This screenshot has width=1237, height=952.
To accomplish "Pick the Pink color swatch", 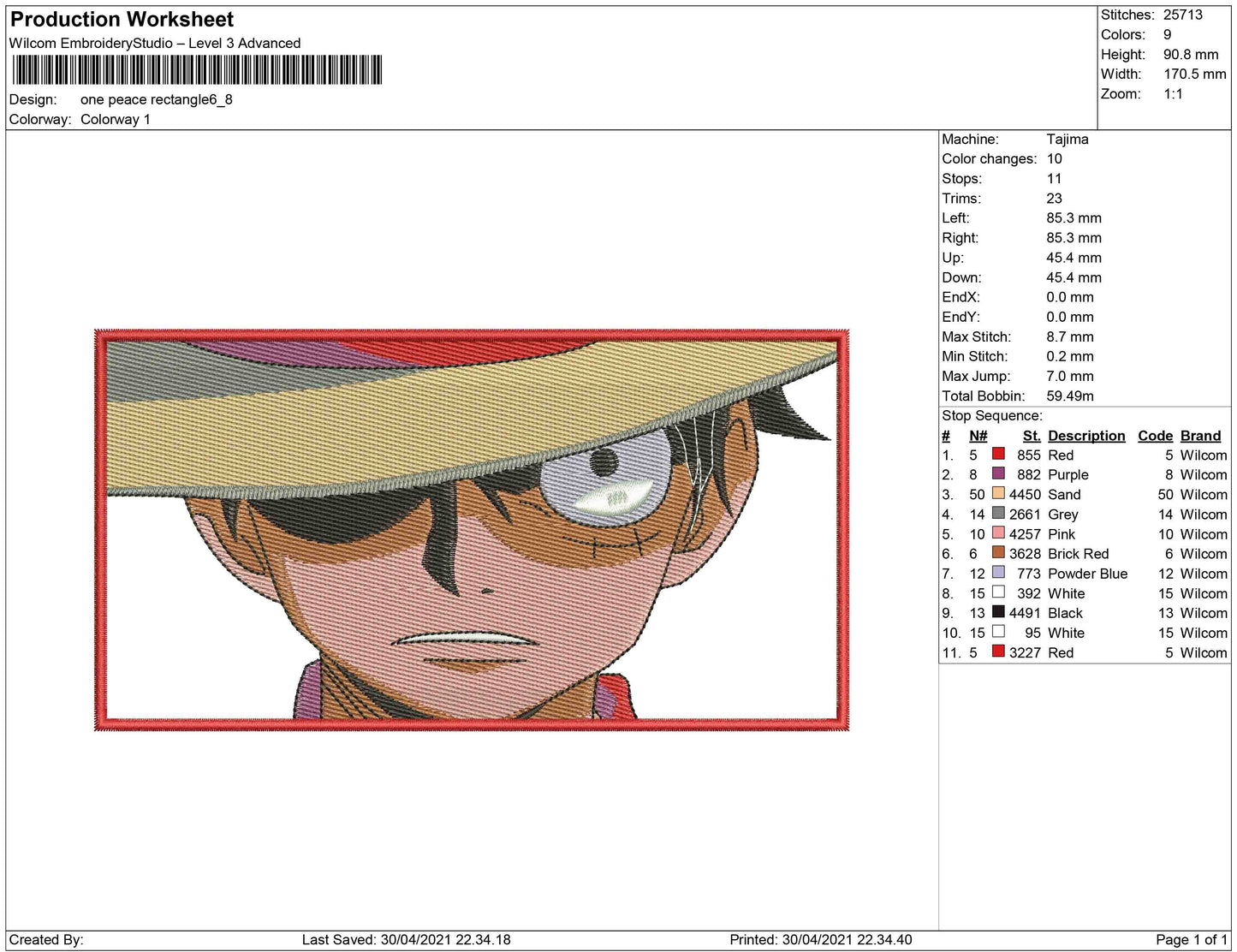I will [x=998, y=533].
